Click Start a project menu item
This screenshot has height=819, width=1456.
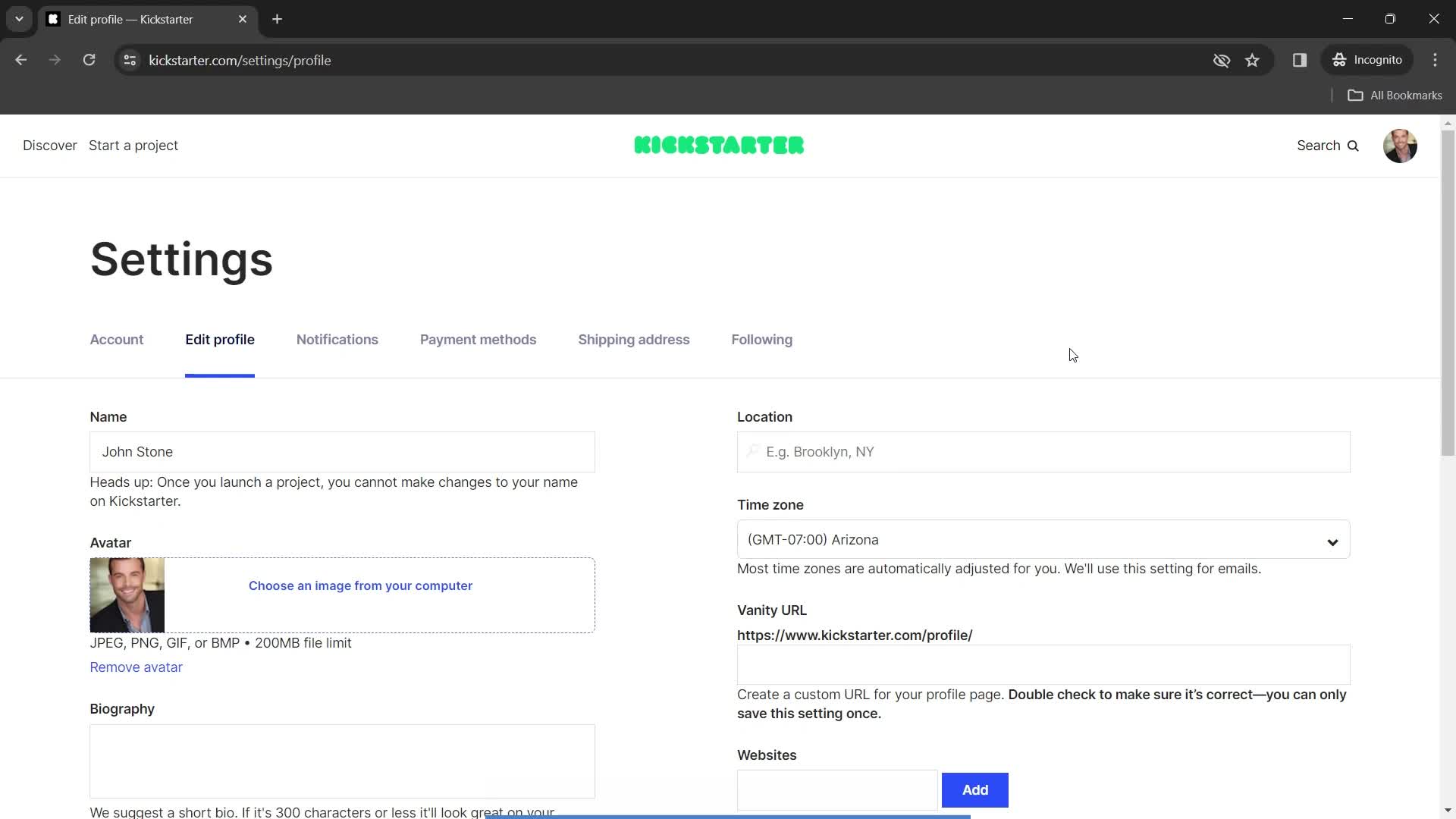[133, 145]
